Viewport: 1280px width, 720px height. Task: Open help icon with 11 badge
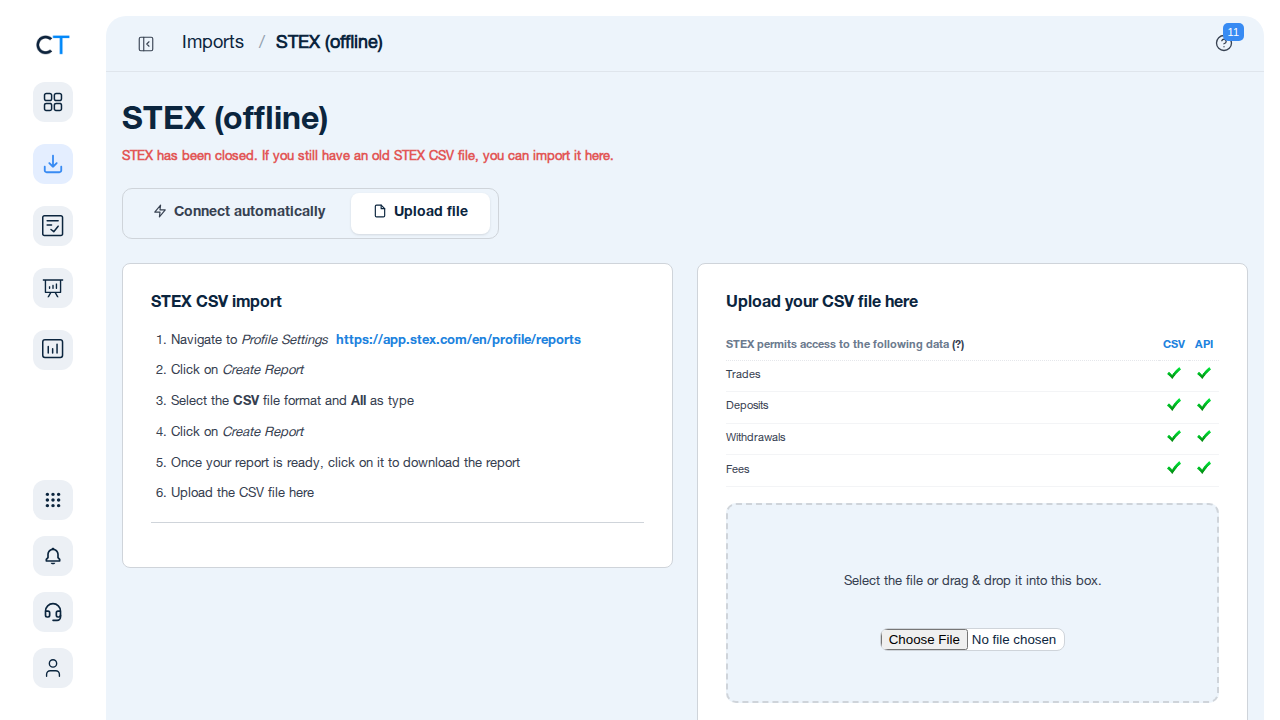coord(1224,43)
